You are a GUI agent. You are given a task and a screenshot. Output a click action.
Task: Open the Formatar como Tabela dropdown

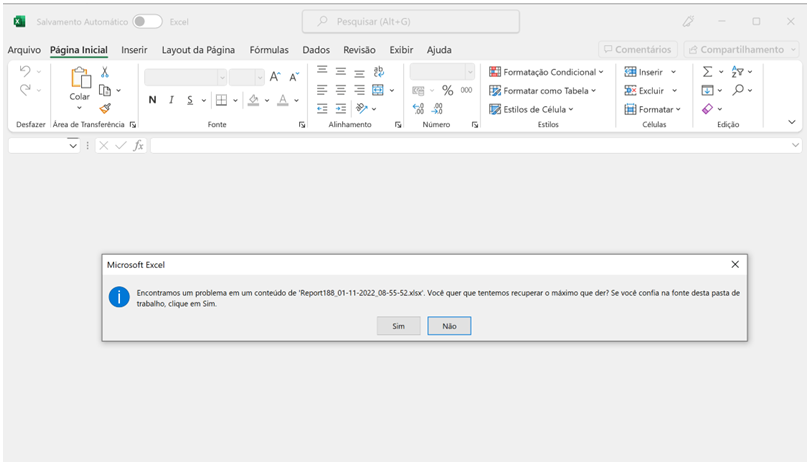point(542,90)
